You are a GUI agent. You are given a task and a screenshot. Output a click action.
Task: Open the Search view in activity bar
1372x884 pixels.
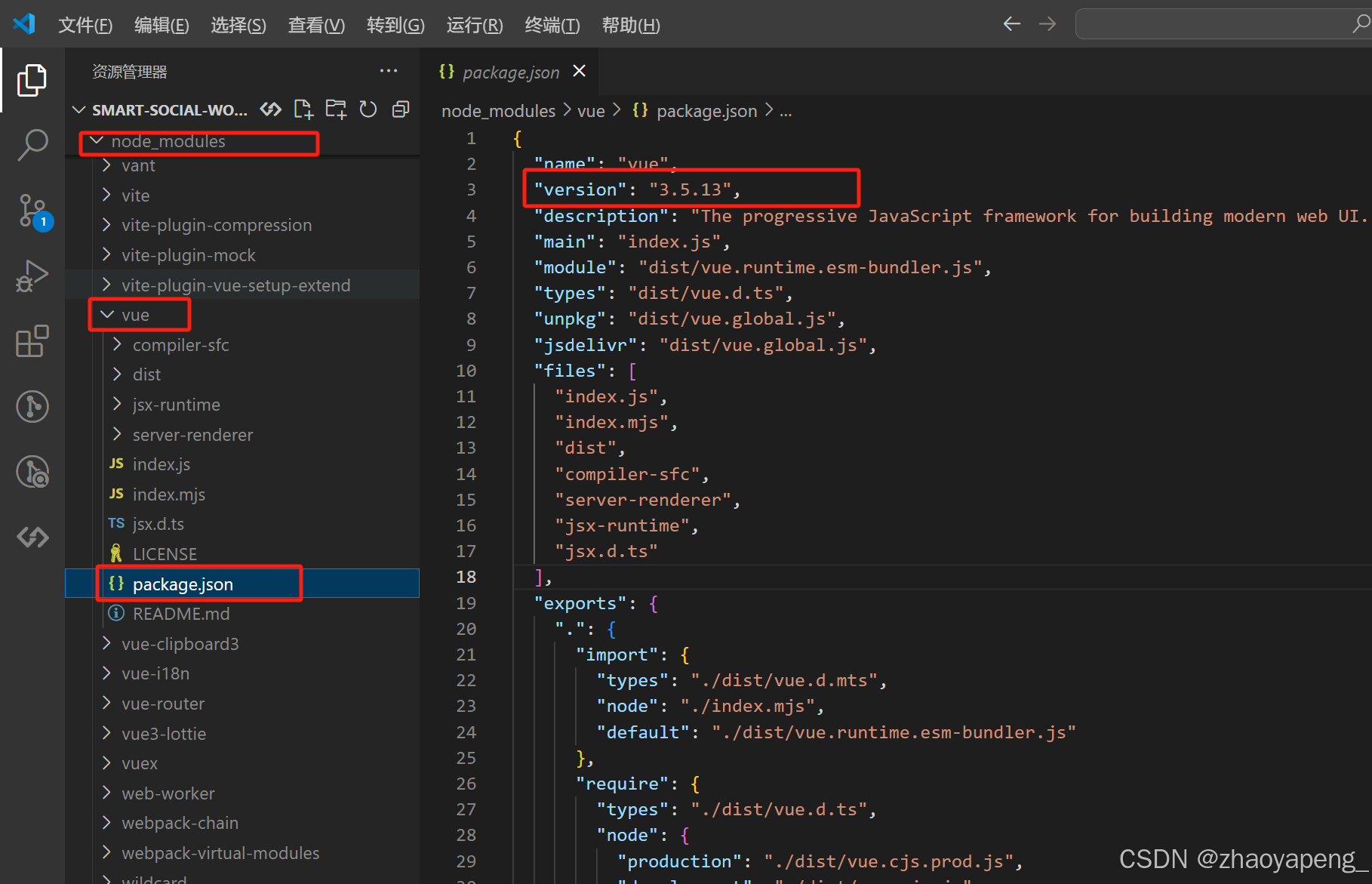click(x=32, y=145)
